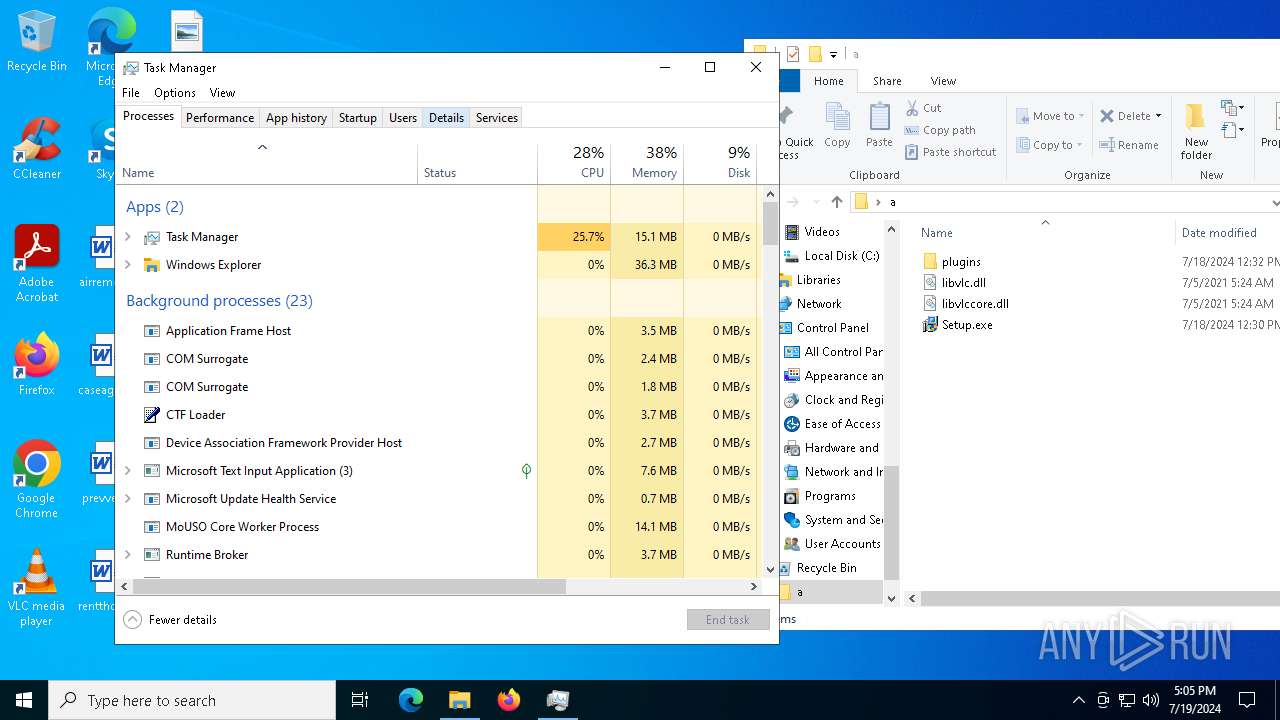The height and width of the screenshot is (720, 1280).
Task: Click Rename in Explorer ribbon
Action: point(1129,145)
